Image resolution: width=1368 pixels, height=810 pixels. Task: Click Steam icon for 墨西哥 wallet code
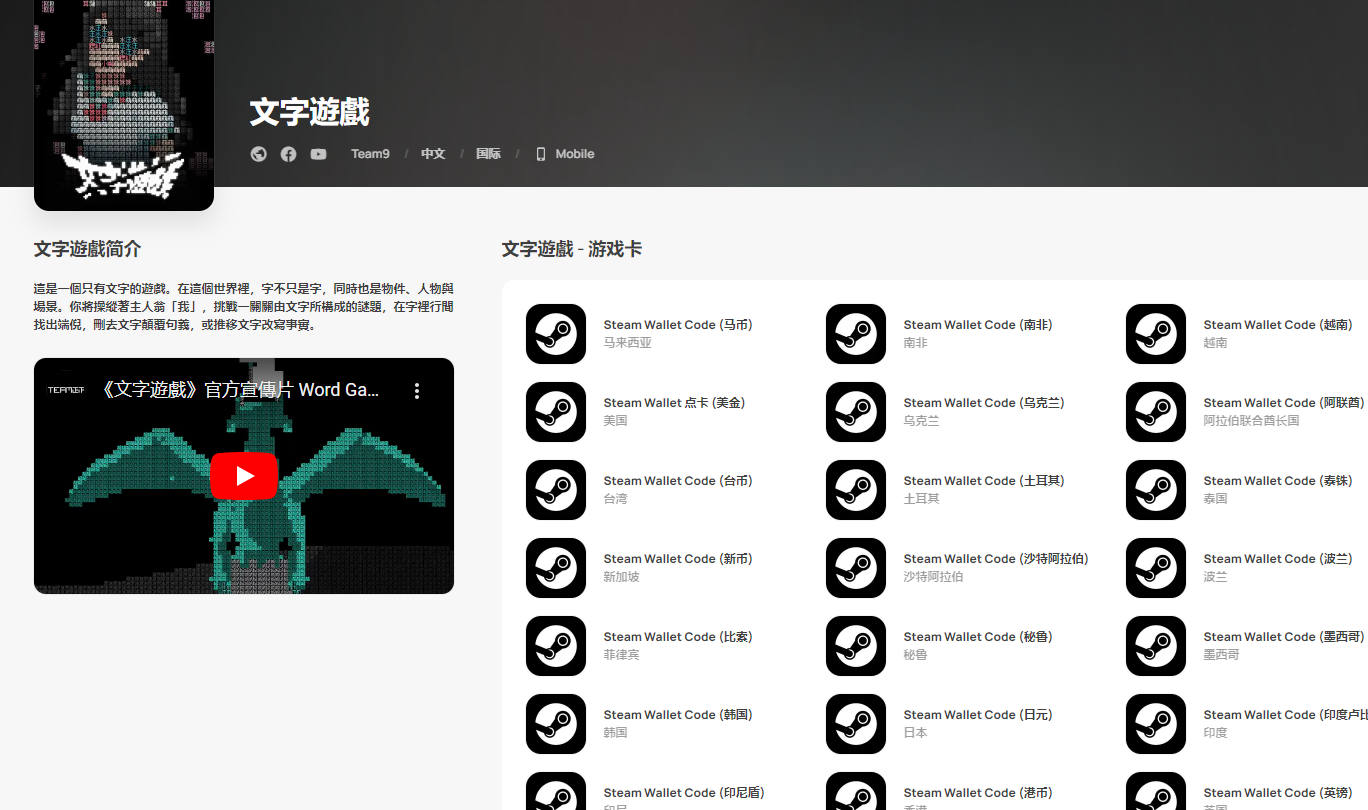click(1156, 646)
